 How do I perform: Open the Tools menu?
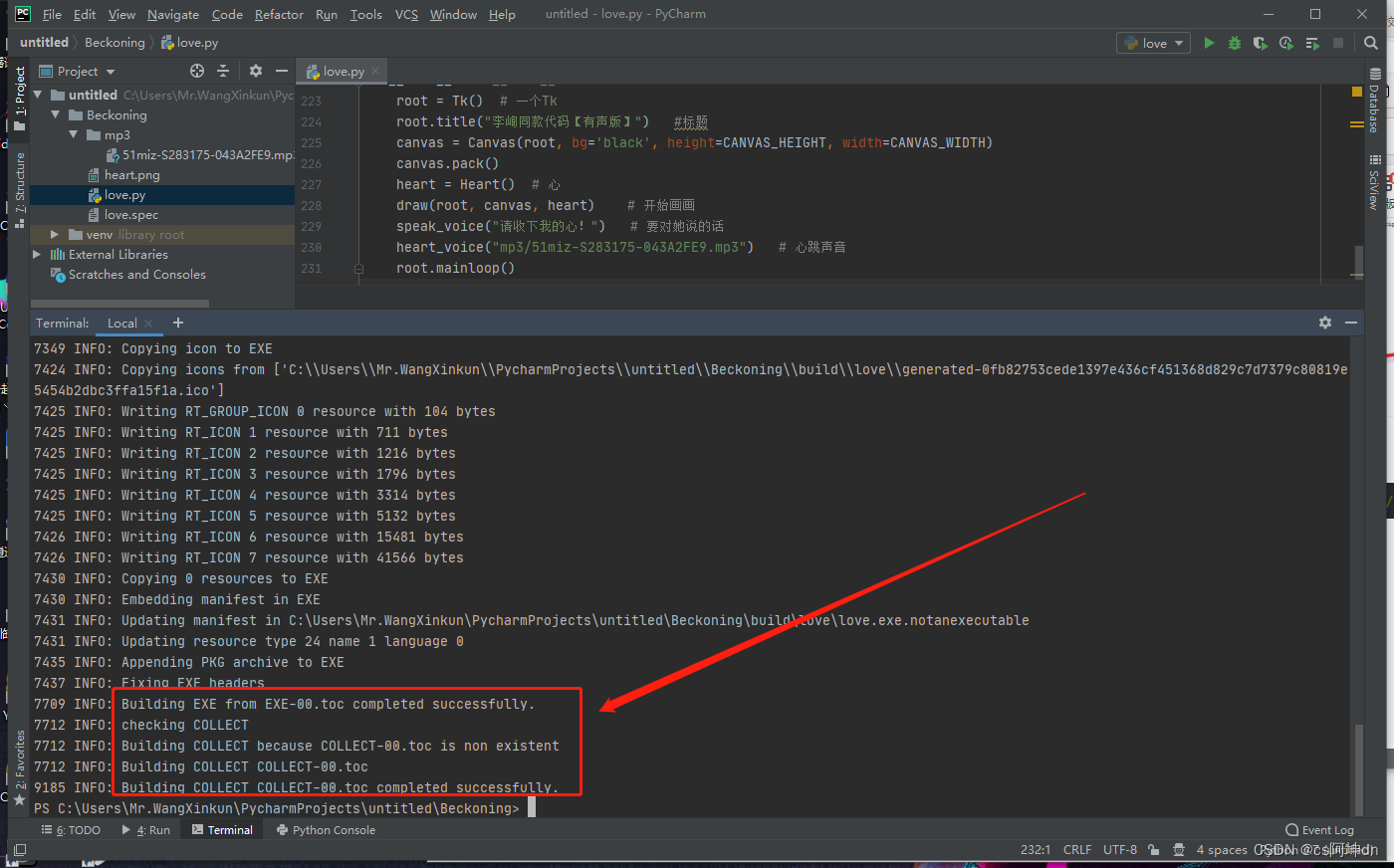click(x=365, y=14)
